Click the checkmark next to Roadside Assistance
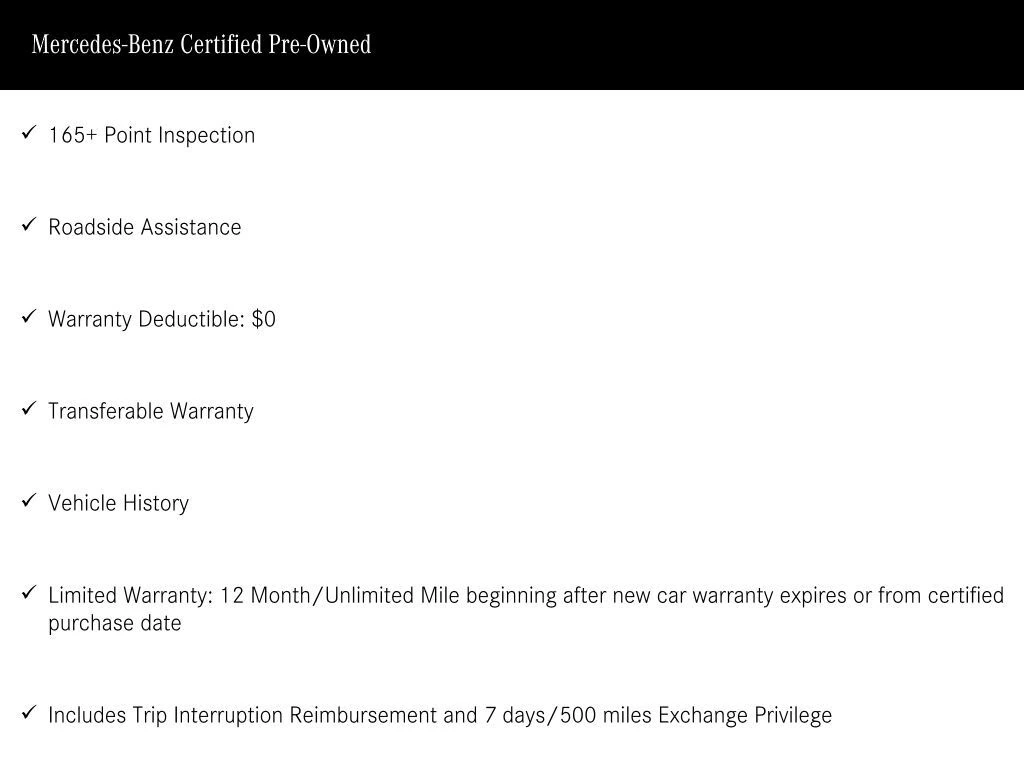1024x768 pixels. tap(28, 224)
